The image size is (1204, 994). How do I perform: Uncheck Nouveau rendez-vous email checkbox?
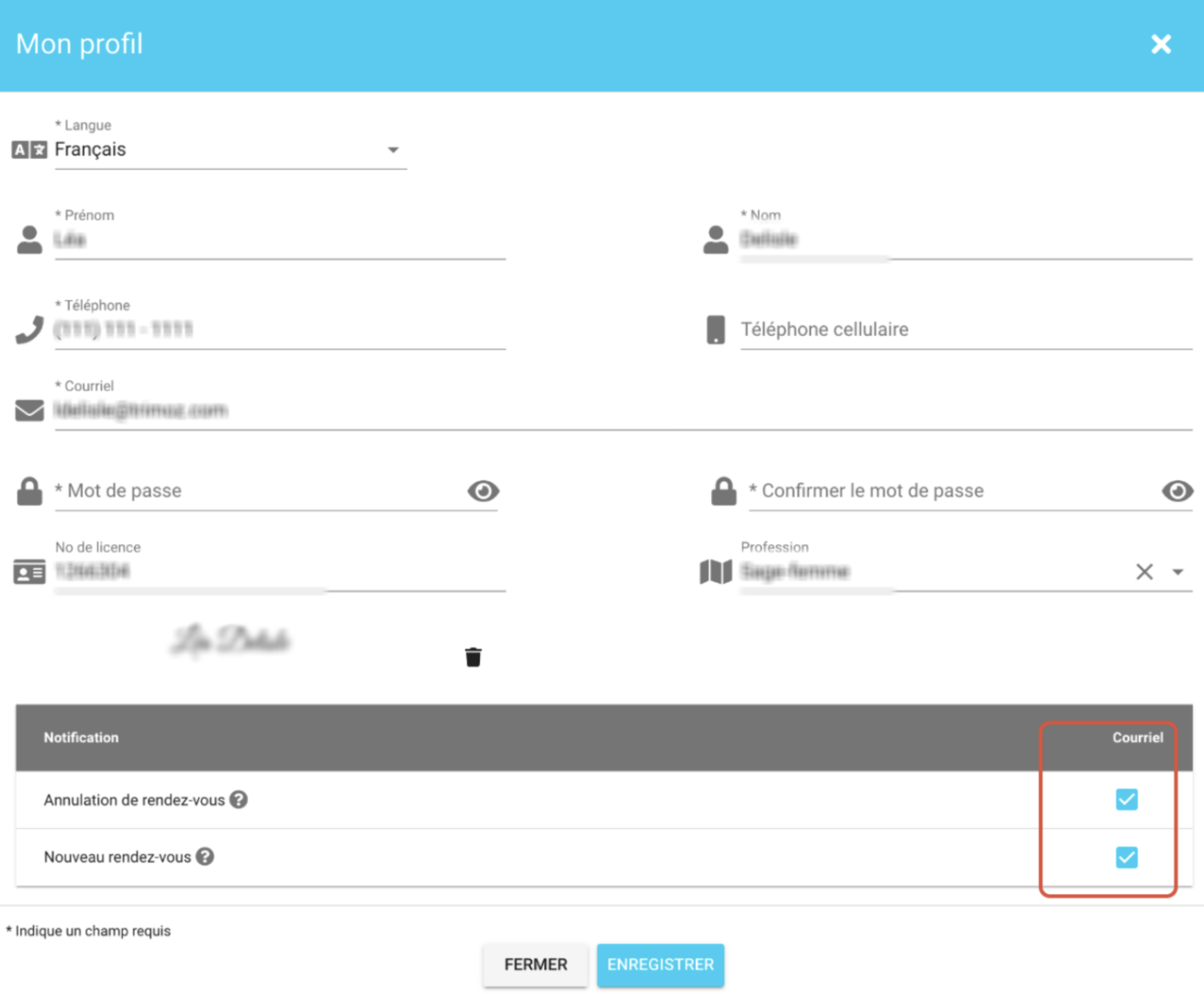pyautogui.click(x=1126, y=857)
